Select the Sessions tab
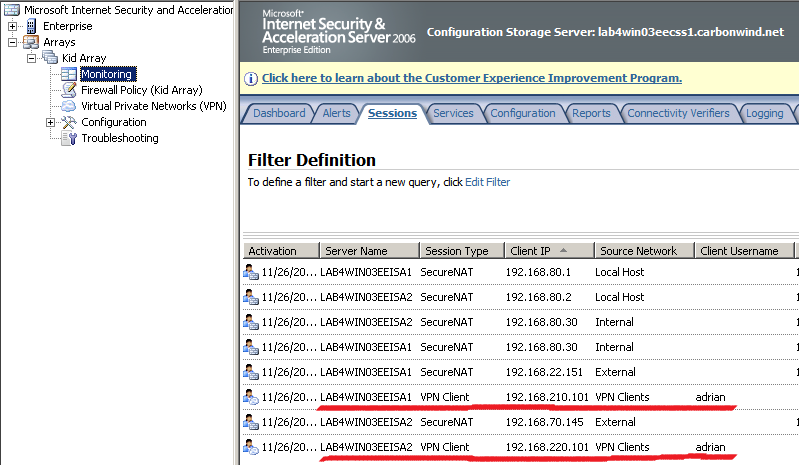799x465 pixels. pos(392,113)
